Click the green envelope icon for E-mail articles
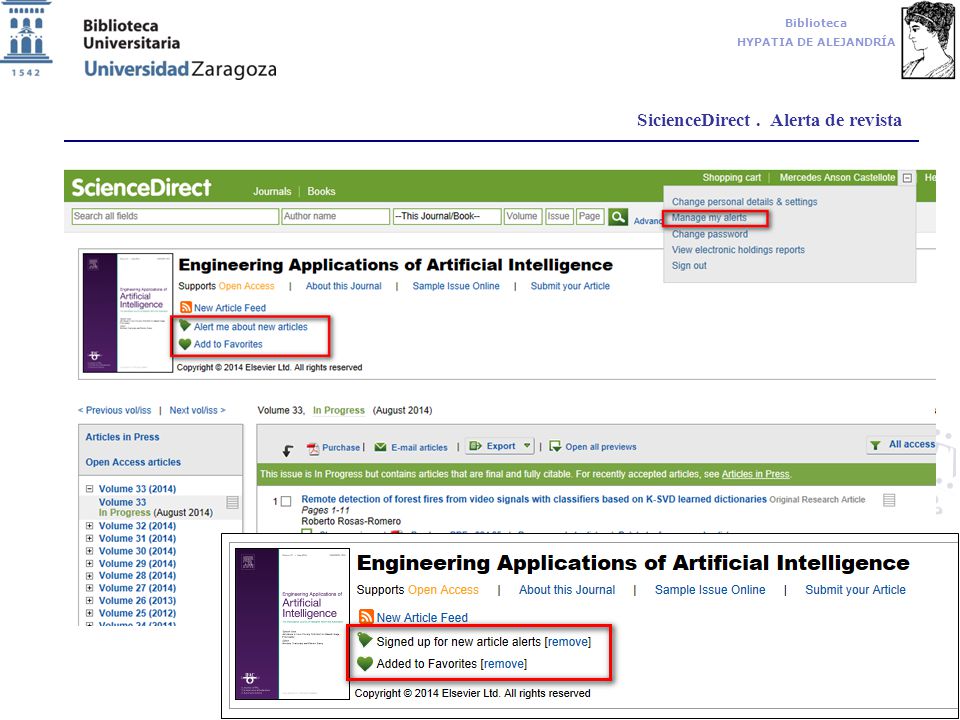Image resolution: width=960 pixels, height=720 pixels. pyautogui.click(x=380, y=447)
